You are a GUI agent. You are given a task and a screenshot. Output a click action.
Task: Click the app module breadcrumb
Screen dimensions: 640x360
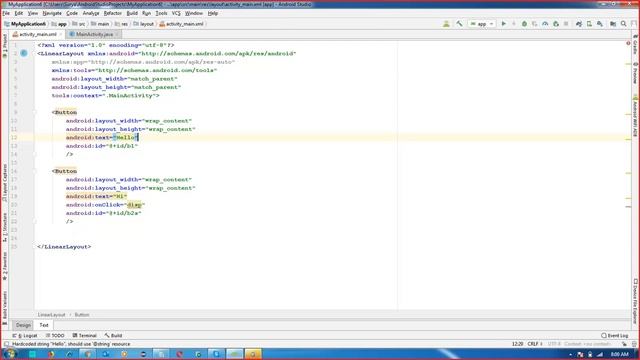coord(59,24)
